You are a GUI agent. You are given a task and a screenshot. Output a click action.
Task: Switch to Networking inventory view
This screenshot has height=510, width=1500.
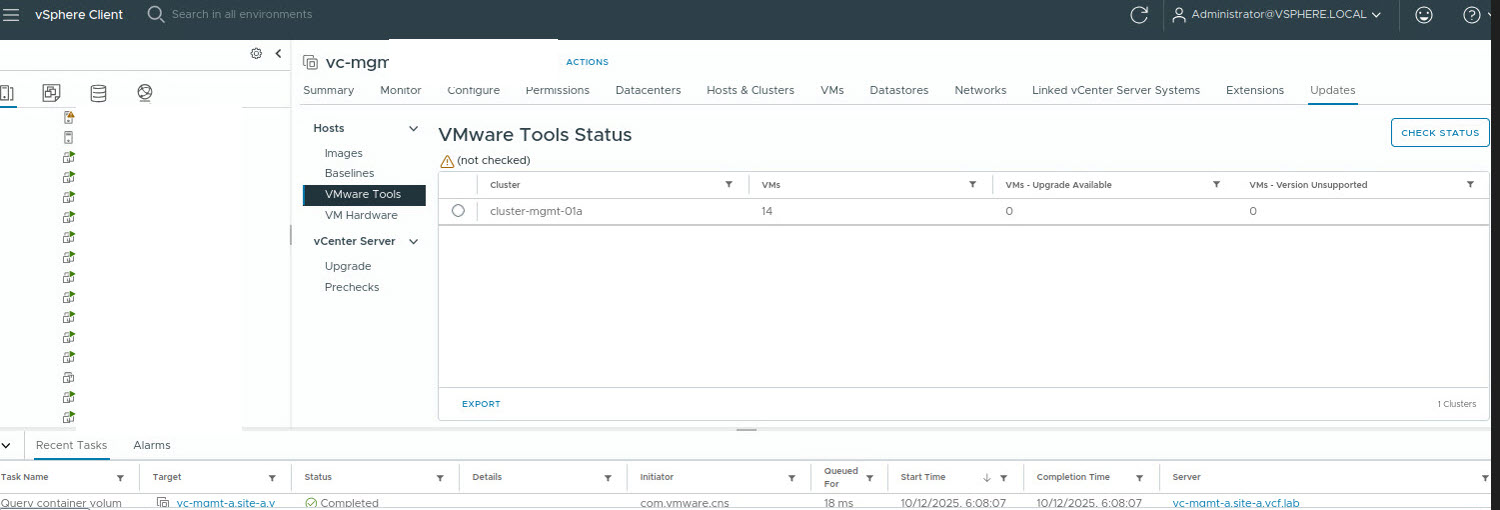coord(145,93)
